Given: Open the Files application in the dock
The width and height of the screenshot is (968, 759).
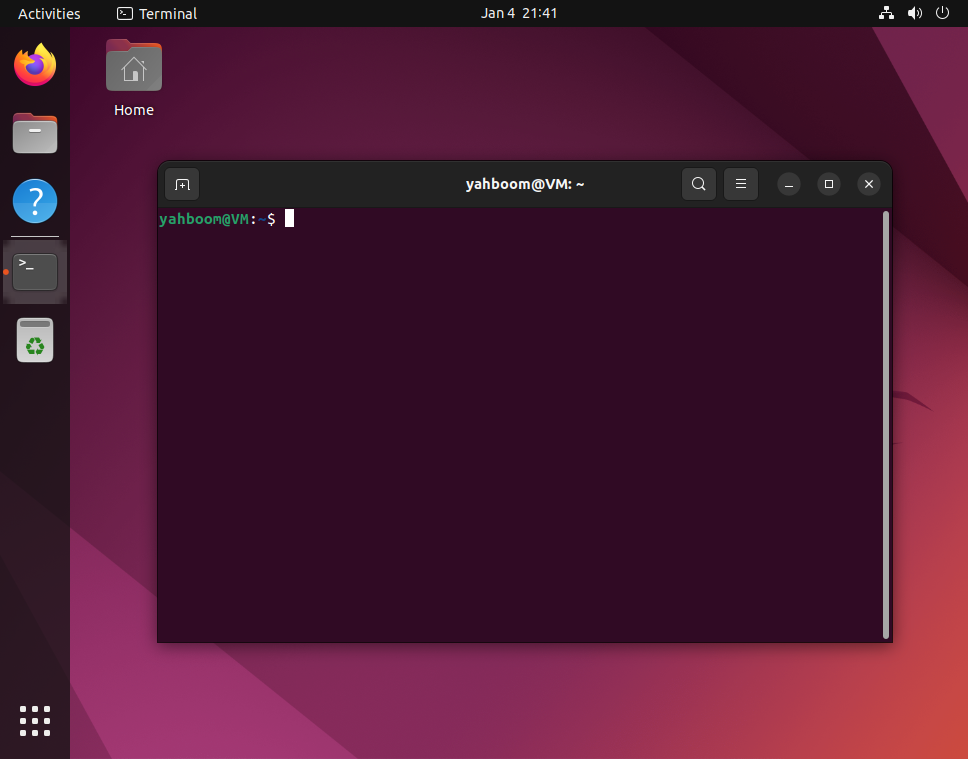Looking at the screenshot, I should 35,133.
